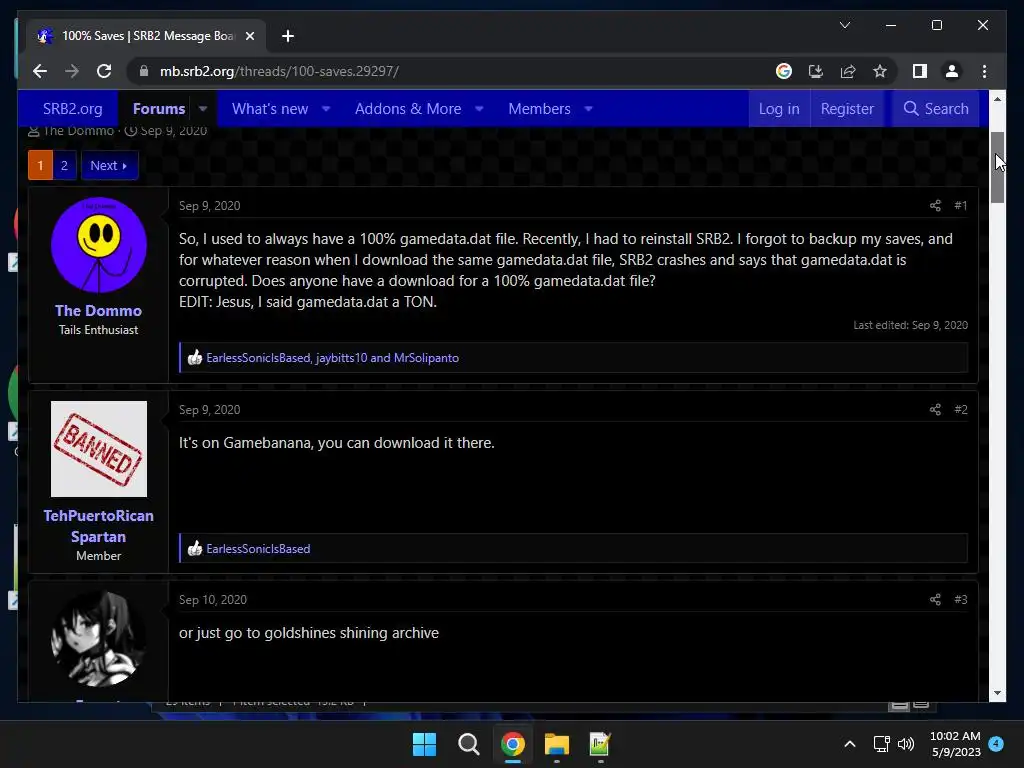Click the BANNED stamp avatar

pyautogui.click(x=99, y=449)
